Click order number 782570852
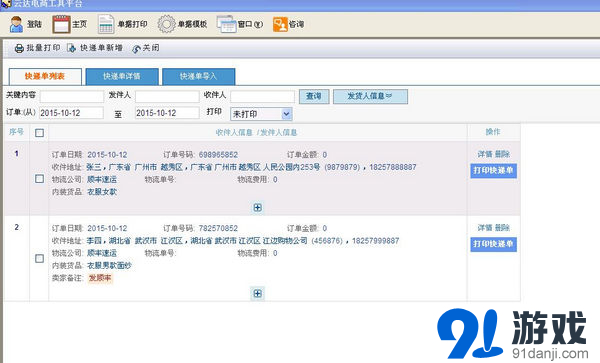The image size is (600, 363). pyautogui.click(x=218, y=228)
